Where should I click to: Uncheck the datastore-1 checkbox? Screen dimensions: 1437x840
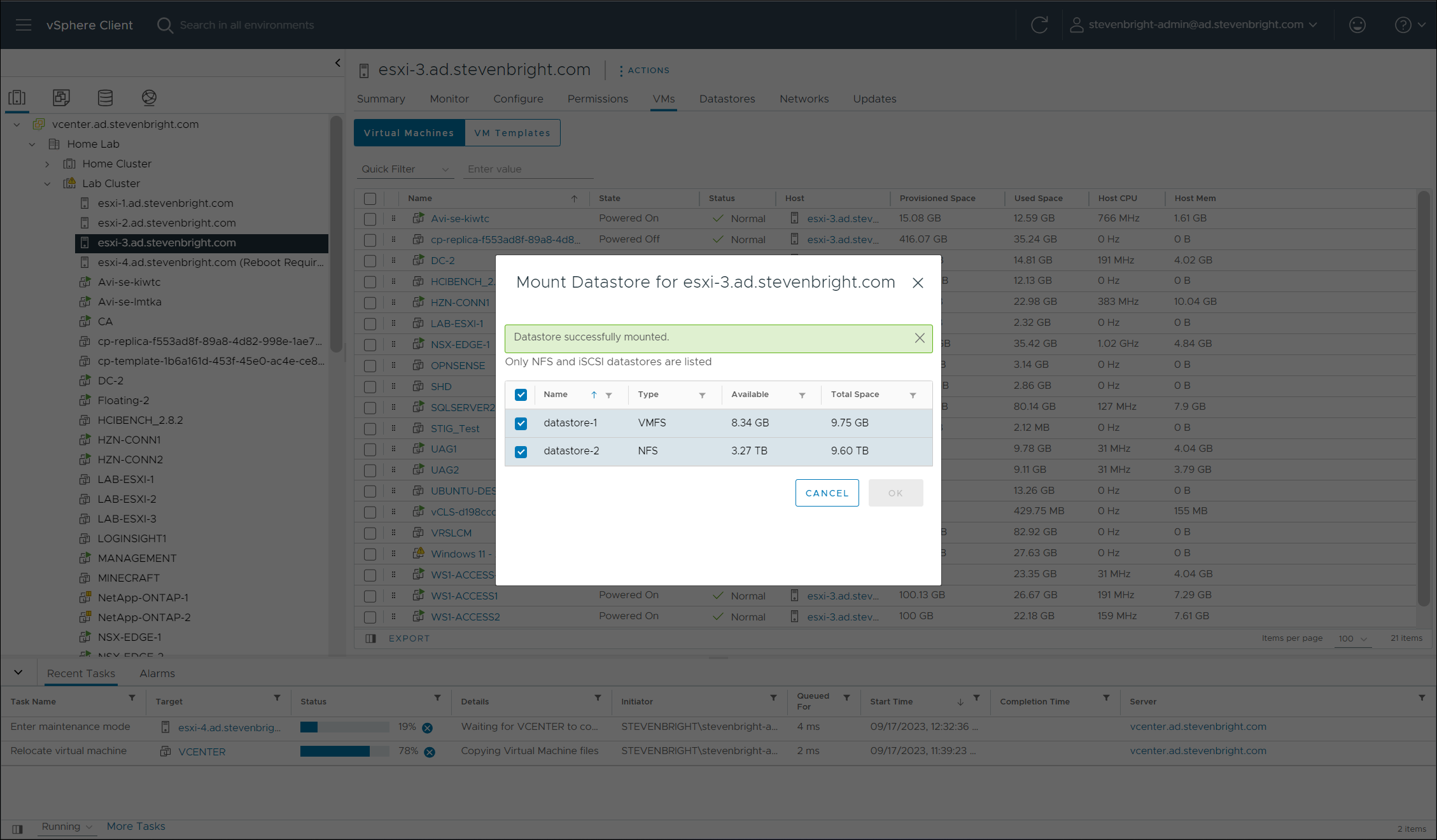tap(521, 423)
